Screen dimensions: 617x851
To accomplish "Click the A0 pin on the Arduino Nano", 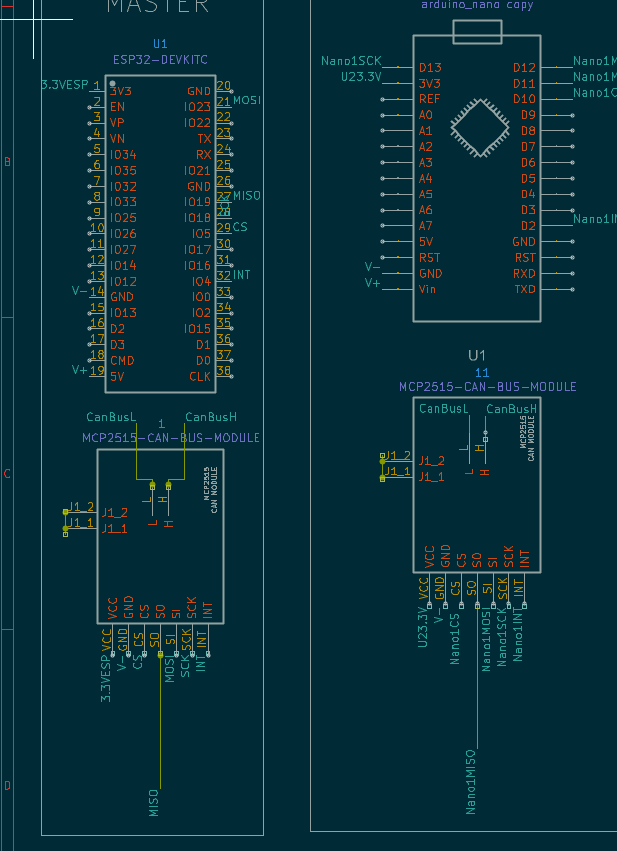I will (425, 115).
